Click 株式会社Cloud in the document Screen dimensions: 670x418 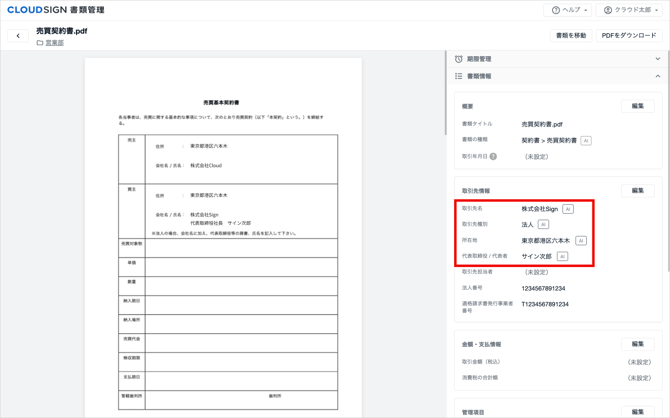point(206,165)
